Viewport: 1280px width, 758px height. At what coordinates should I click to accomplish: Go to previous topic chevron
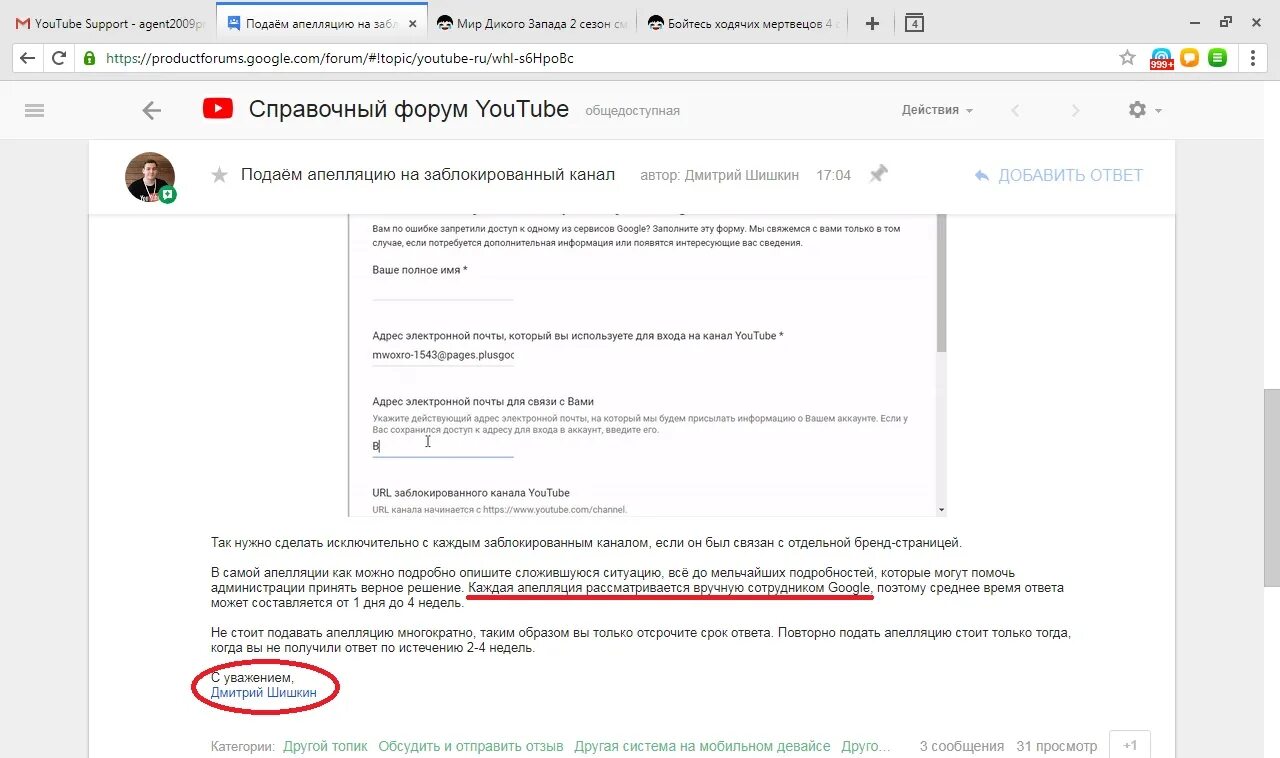click(x=1015, y=110)
